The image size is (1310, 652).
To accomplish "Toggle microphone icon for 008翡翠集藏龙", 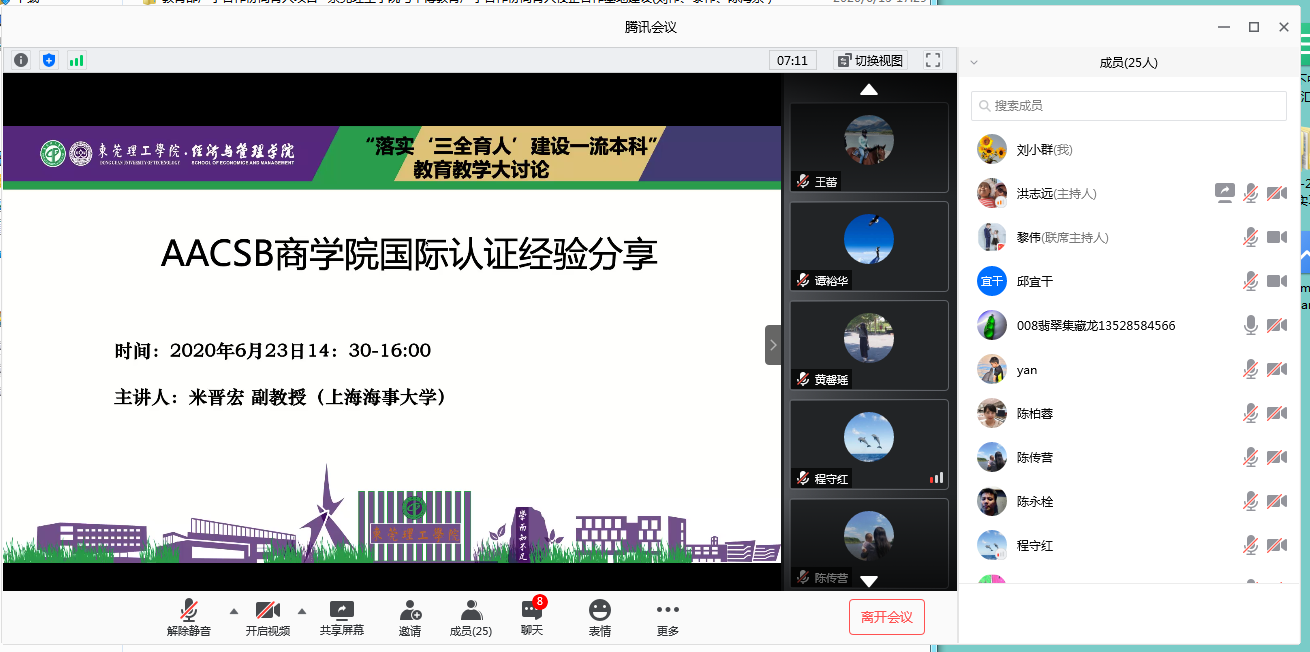I will coord(1250,325).
